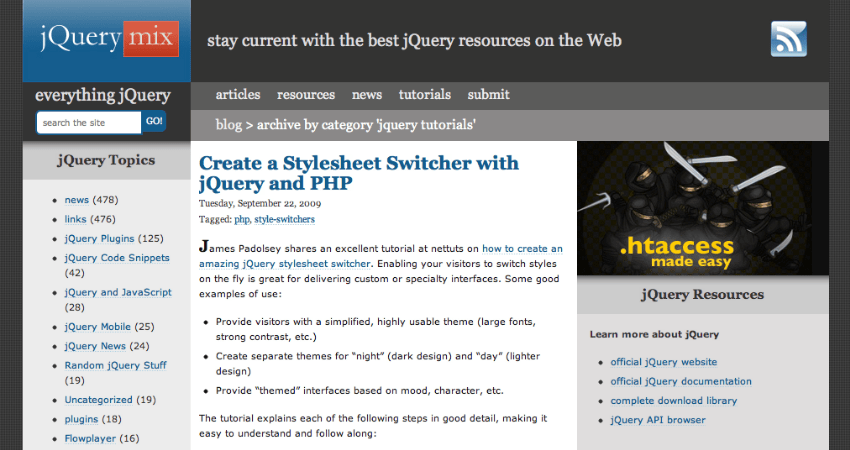Click the jQuery Topics heading
The image size is (850, 450).
click(106, 160)
